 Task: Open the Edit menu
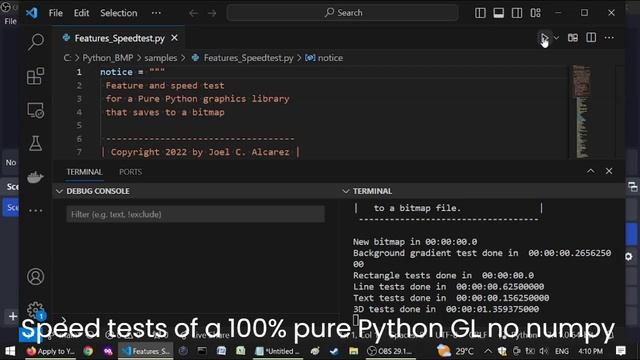coord(81,13)
